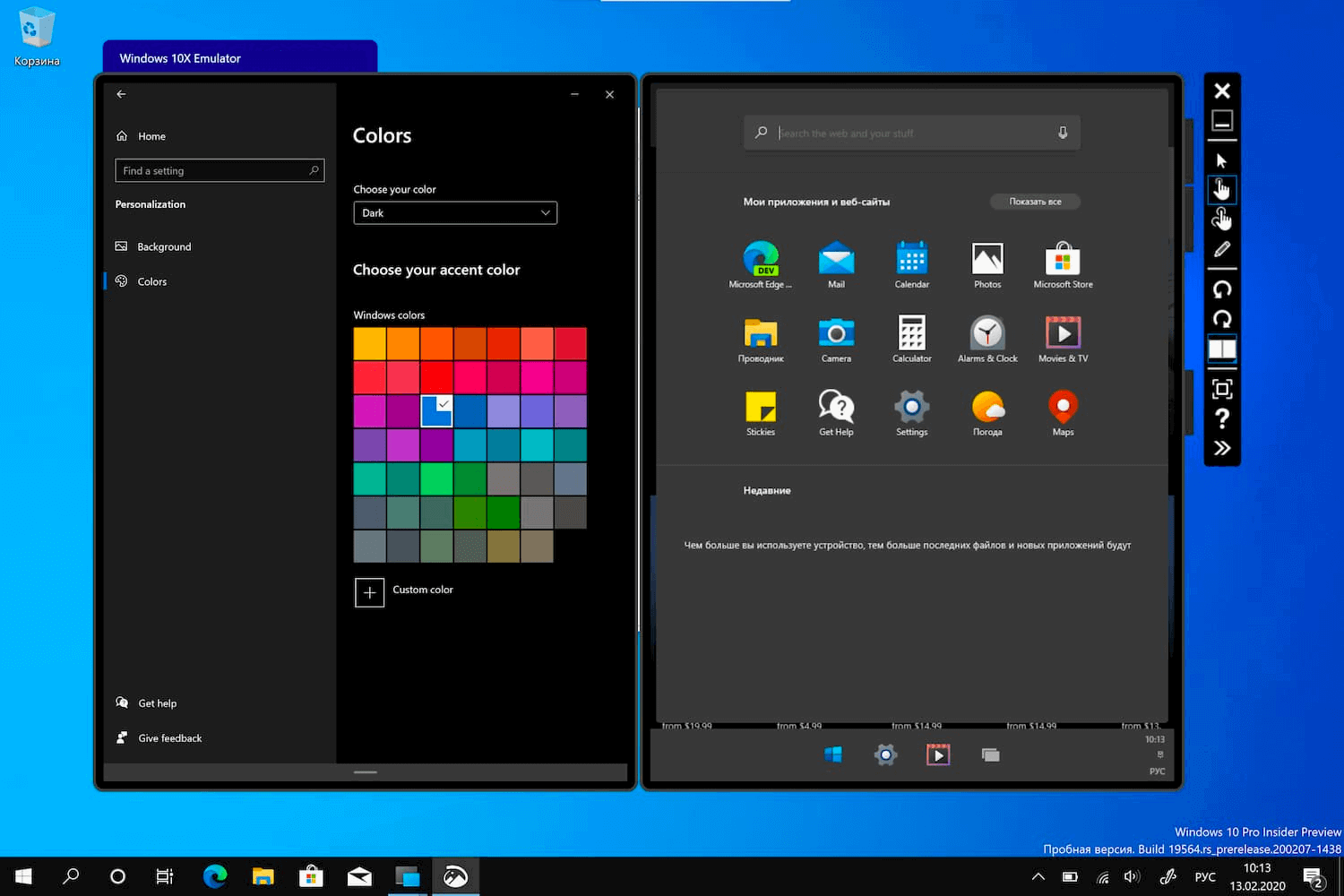Open emulator help
Image resolution: width=1344 pixels, height=896 pixels.
coord(1222,418)
